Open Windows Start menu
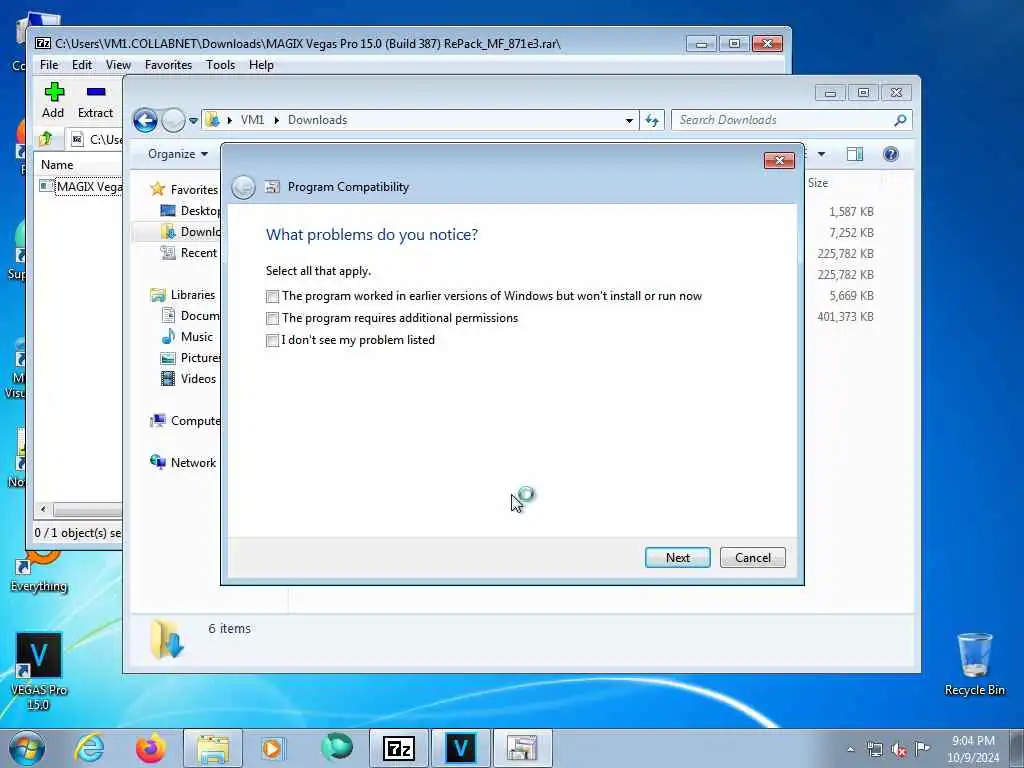 click(27, 748)
